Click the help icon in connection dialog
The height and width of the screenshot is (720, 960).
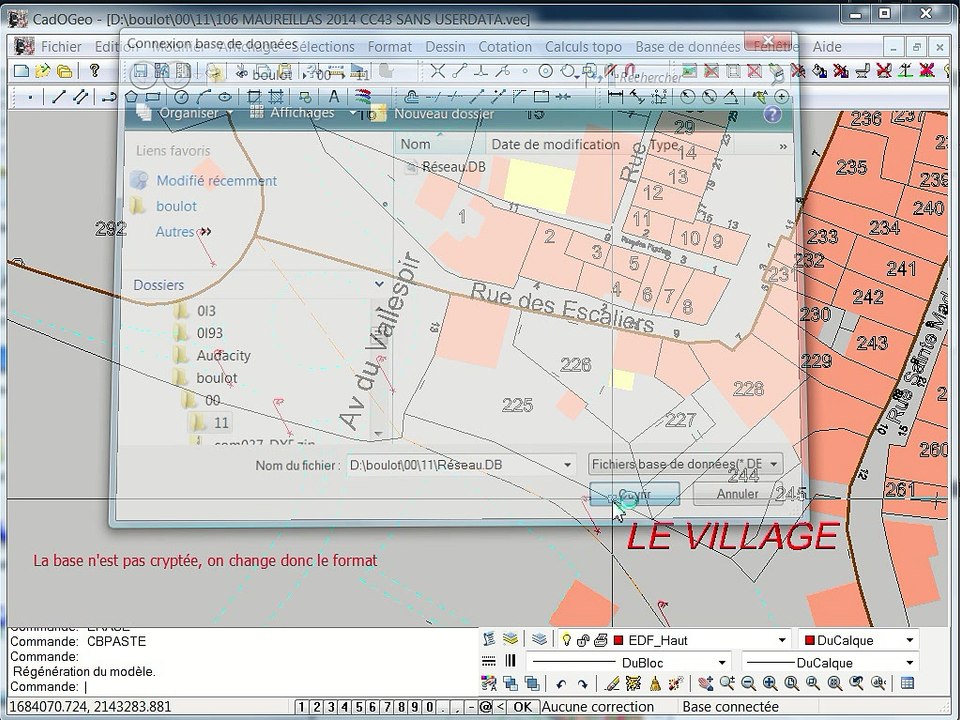click(773, 114)
